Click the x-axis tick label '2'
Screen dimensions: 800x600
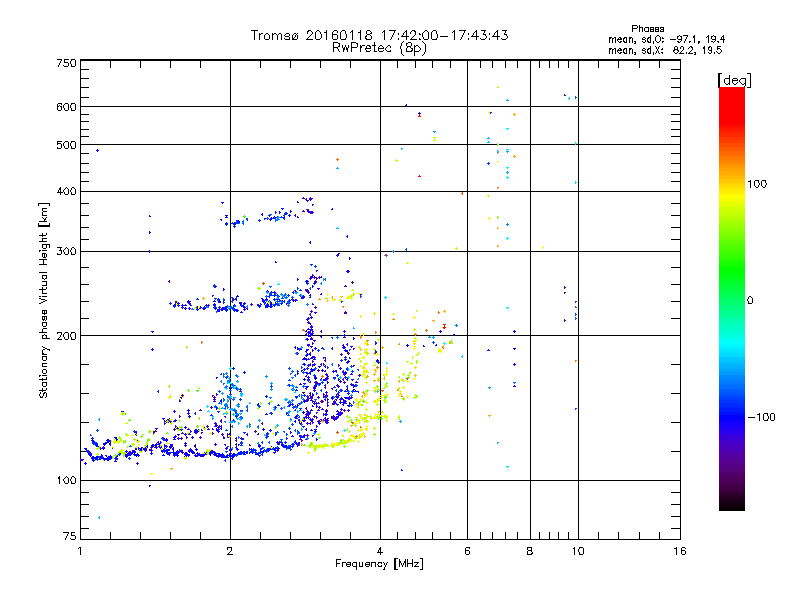(230, 551)
